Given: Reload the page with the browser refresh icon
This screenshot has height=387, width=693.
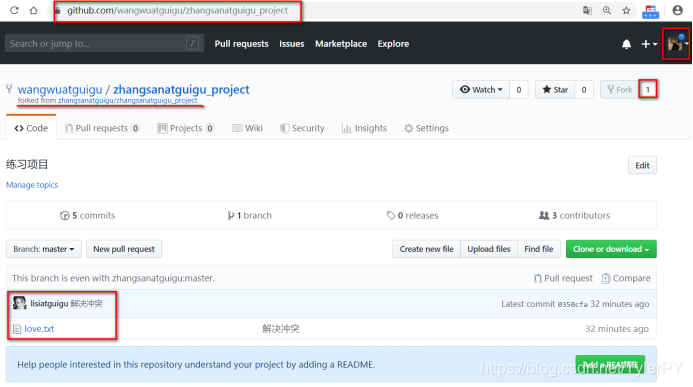Looking at the screenshot, I should coord(14,10).
